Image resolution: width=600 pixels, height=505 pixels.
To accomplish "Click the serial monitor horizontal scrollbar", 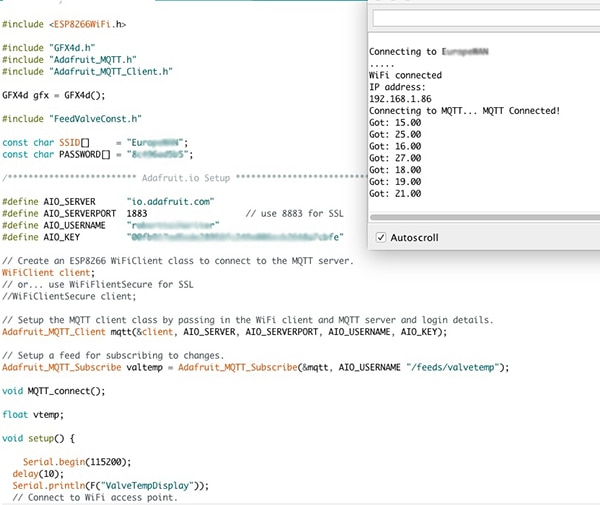I will click(484, 216).
